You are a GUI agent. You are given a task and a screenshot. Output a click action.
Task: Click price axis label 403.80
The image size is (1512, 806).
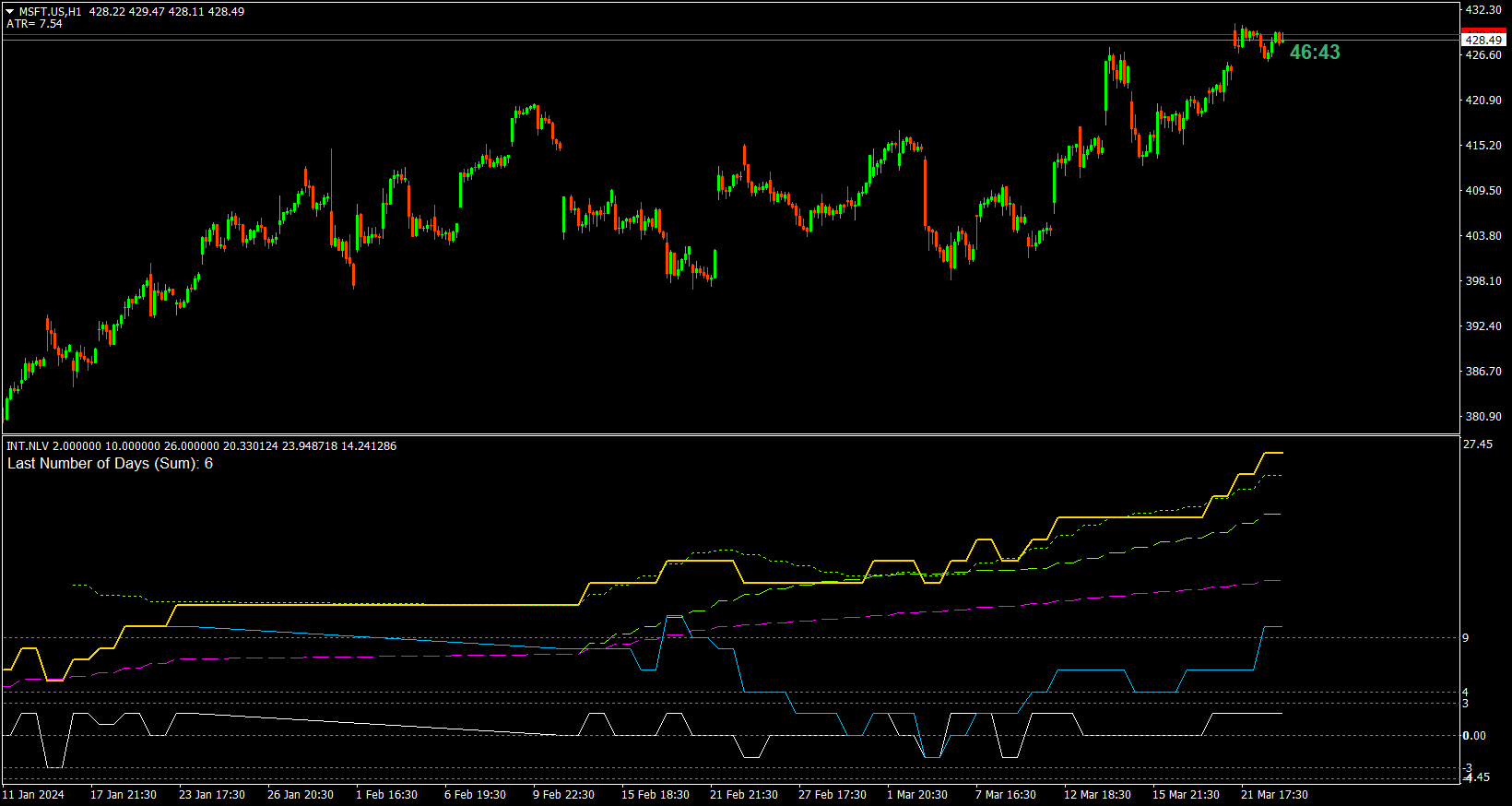1483,236
